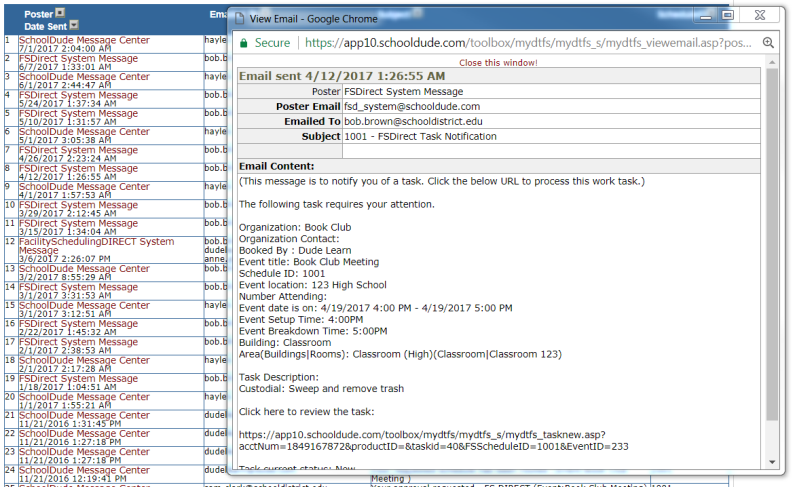Click 'Close this window!' link

coord(498,63)
